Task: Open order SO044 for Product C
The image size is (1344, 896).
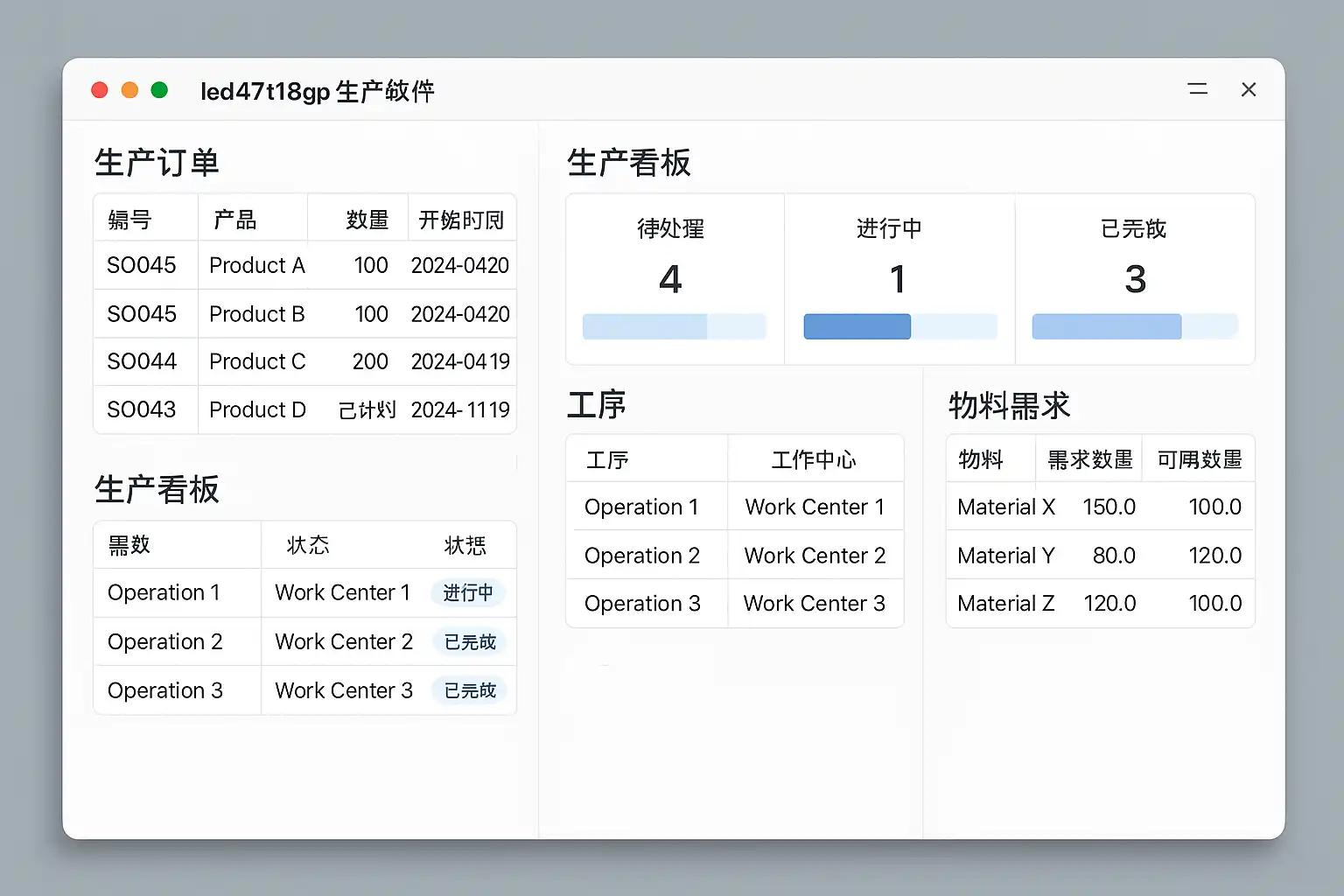Action: click(x=304, y=361)
